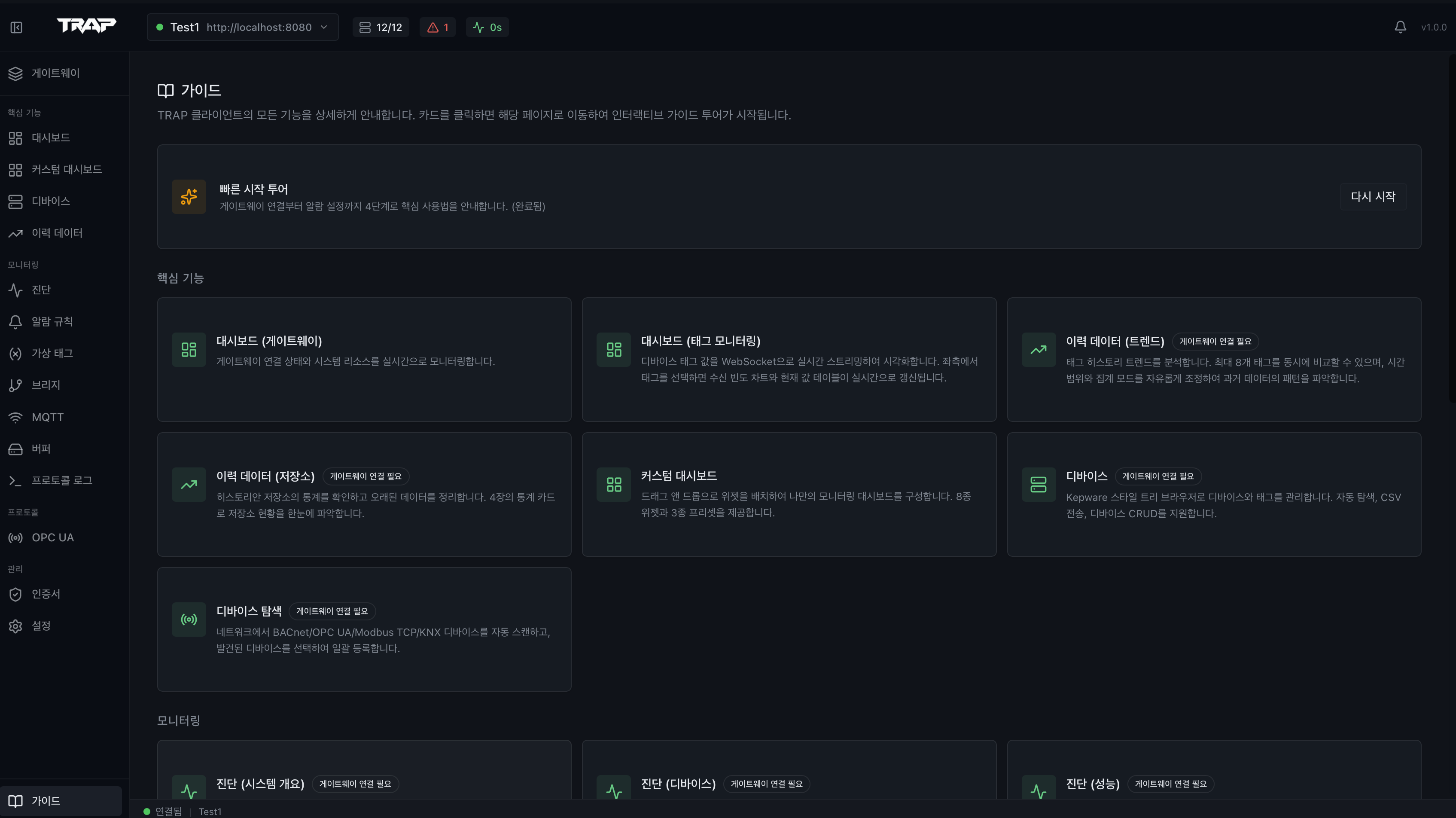Click the 디바이스 탐색 radio signal icon
The width and height of the screenshot is (1456, 818).
click(189, 620)
